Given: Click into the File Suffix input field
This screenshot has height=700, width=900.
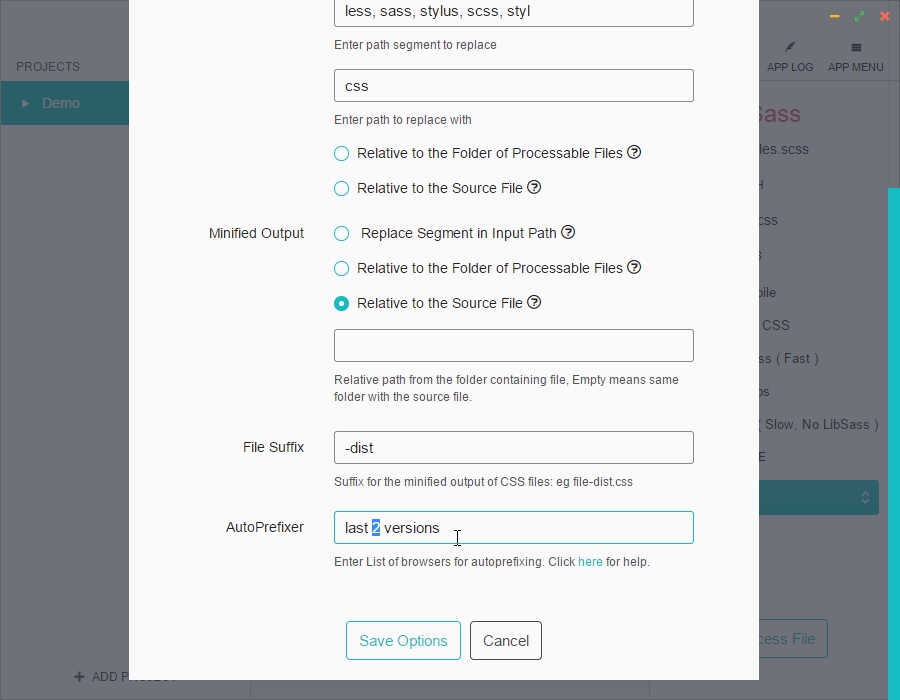Looking at the screenshot, I should (513, 447).
